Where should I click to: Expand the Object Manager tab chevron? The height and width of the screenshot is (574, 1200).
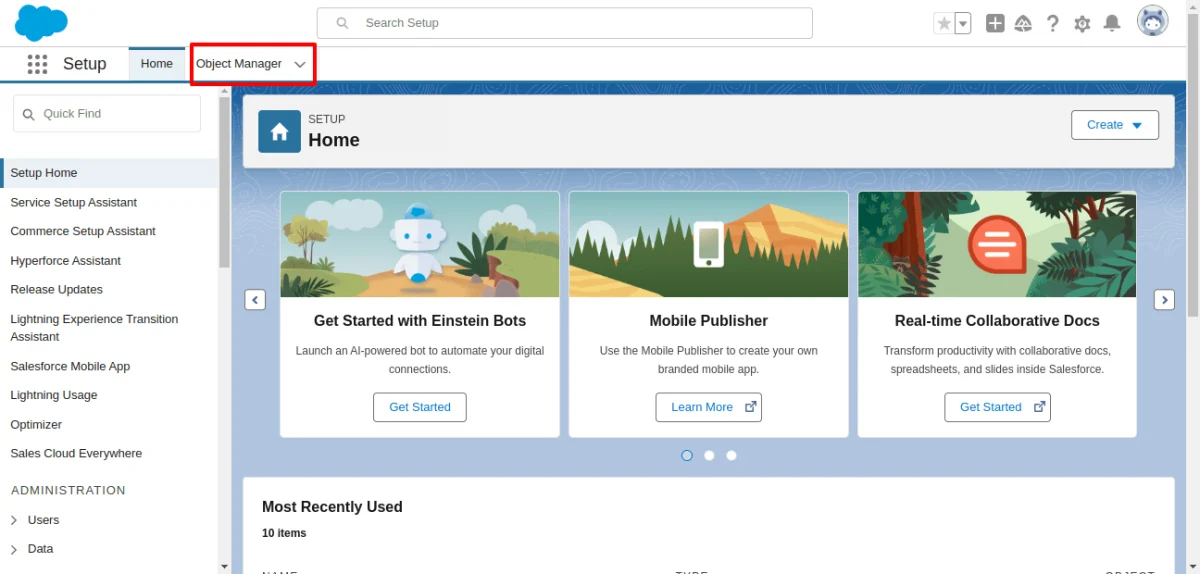300,64
